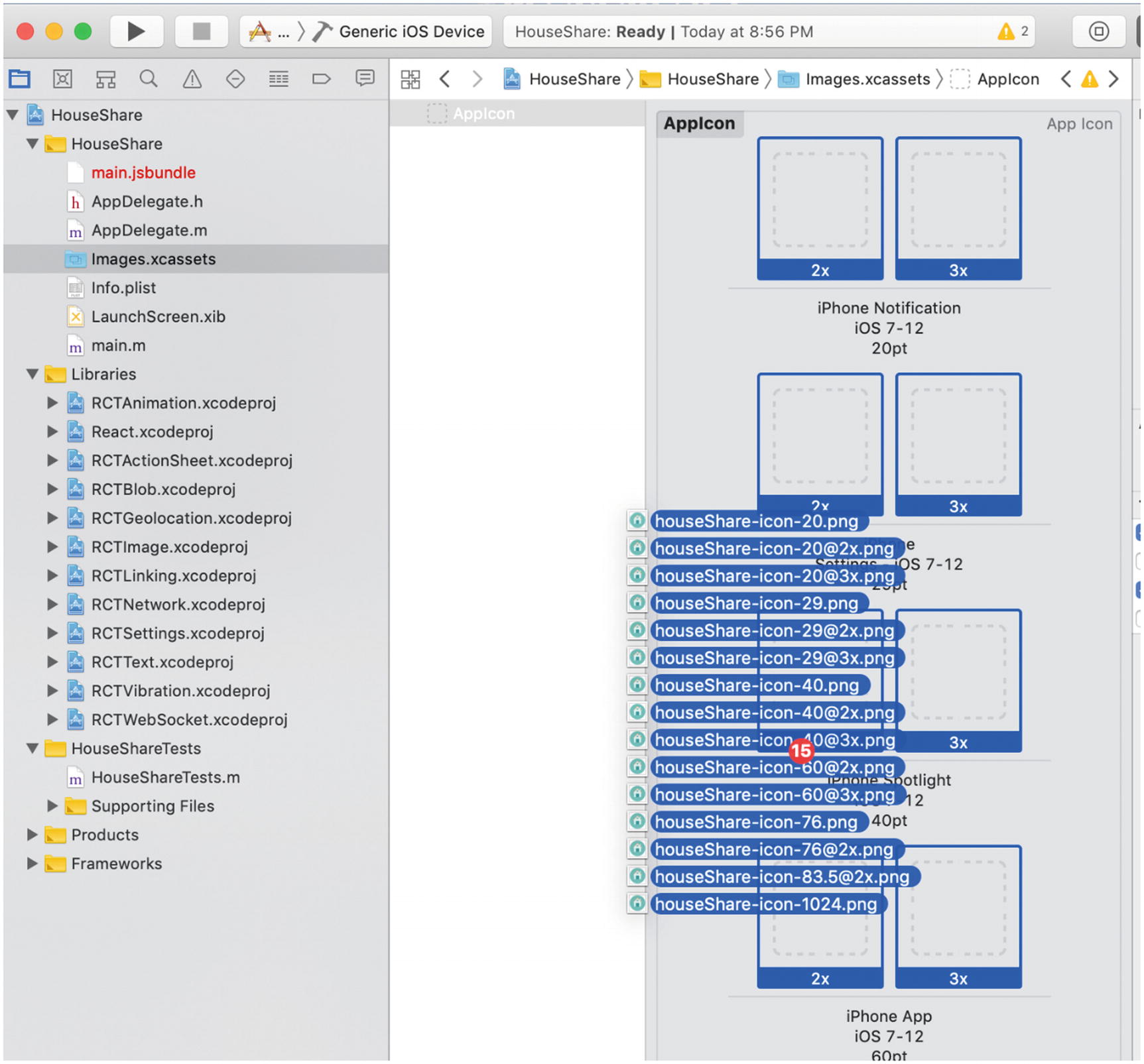The image size is (1144, 1064).
Task: Go back in editor history
Action: 445,80
